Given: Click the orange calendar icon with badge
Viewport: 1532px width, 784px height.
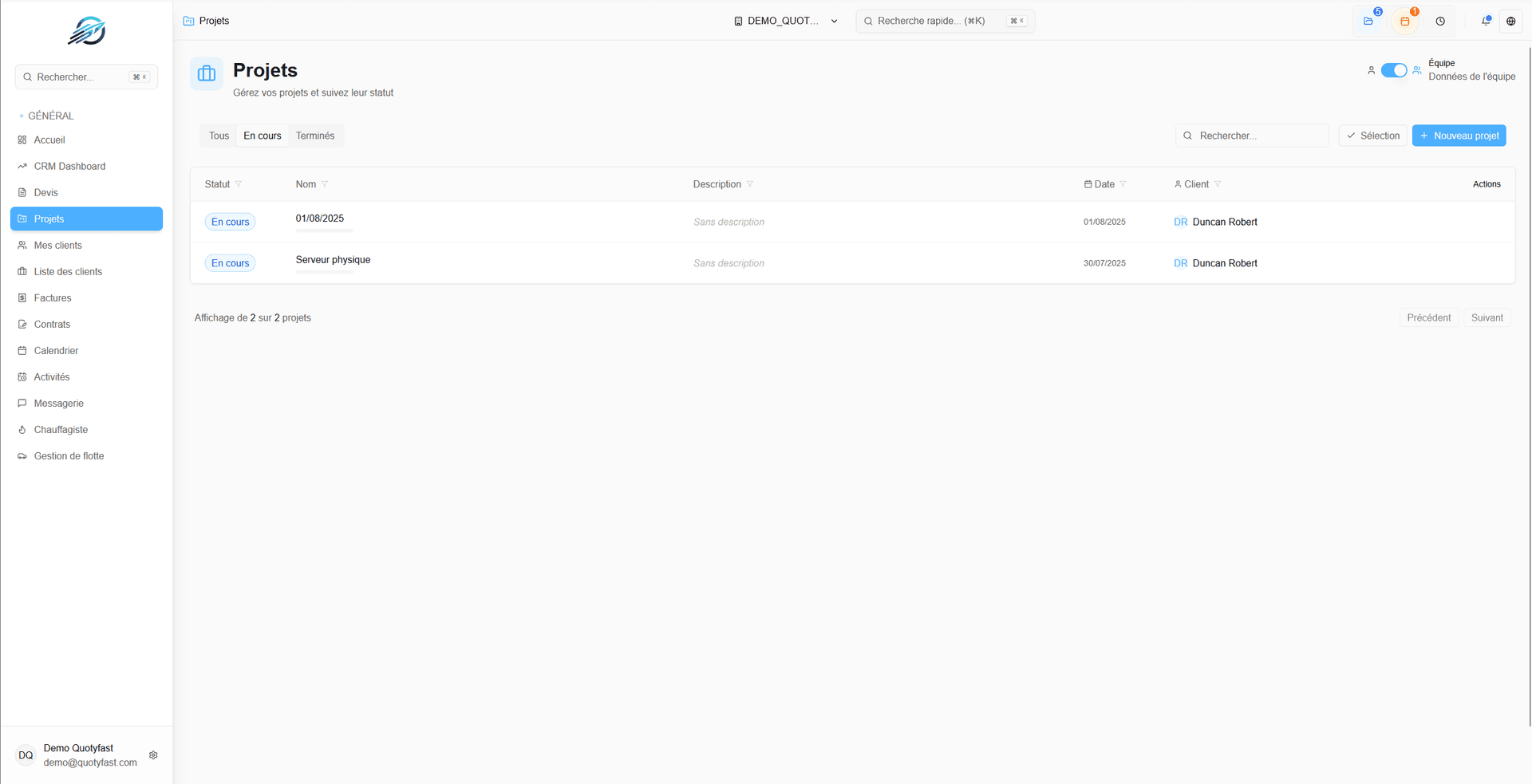Looking at the screenshot, I should tap(1405, 22).
